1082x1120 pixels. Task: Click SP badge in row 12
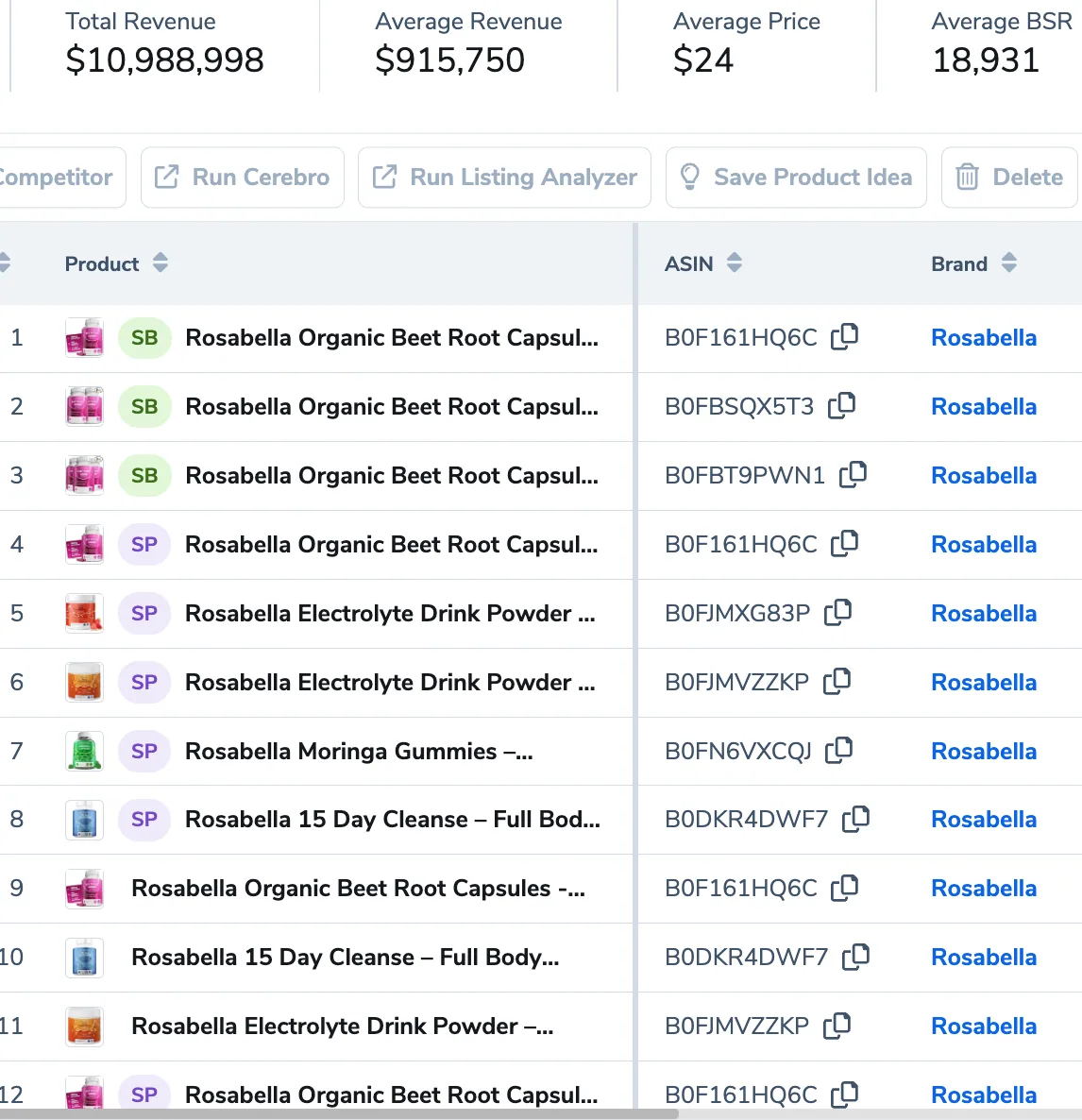pos(144,1095)
